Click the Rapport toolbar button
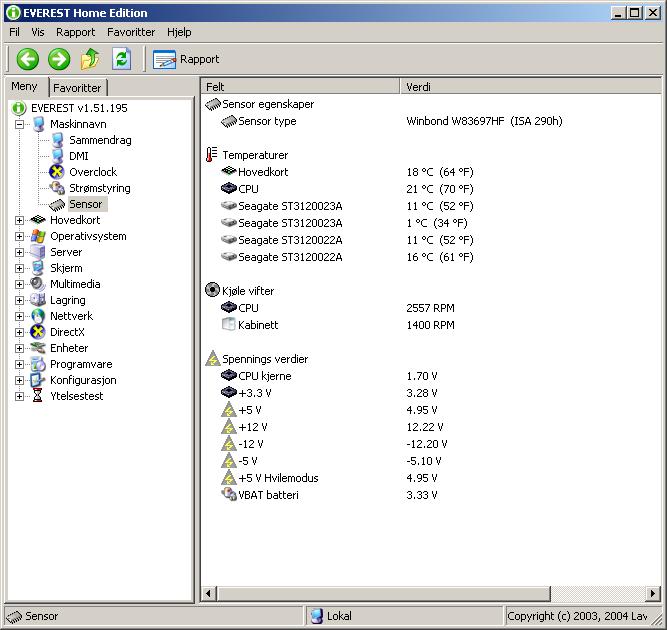 (x=187, y=59)
